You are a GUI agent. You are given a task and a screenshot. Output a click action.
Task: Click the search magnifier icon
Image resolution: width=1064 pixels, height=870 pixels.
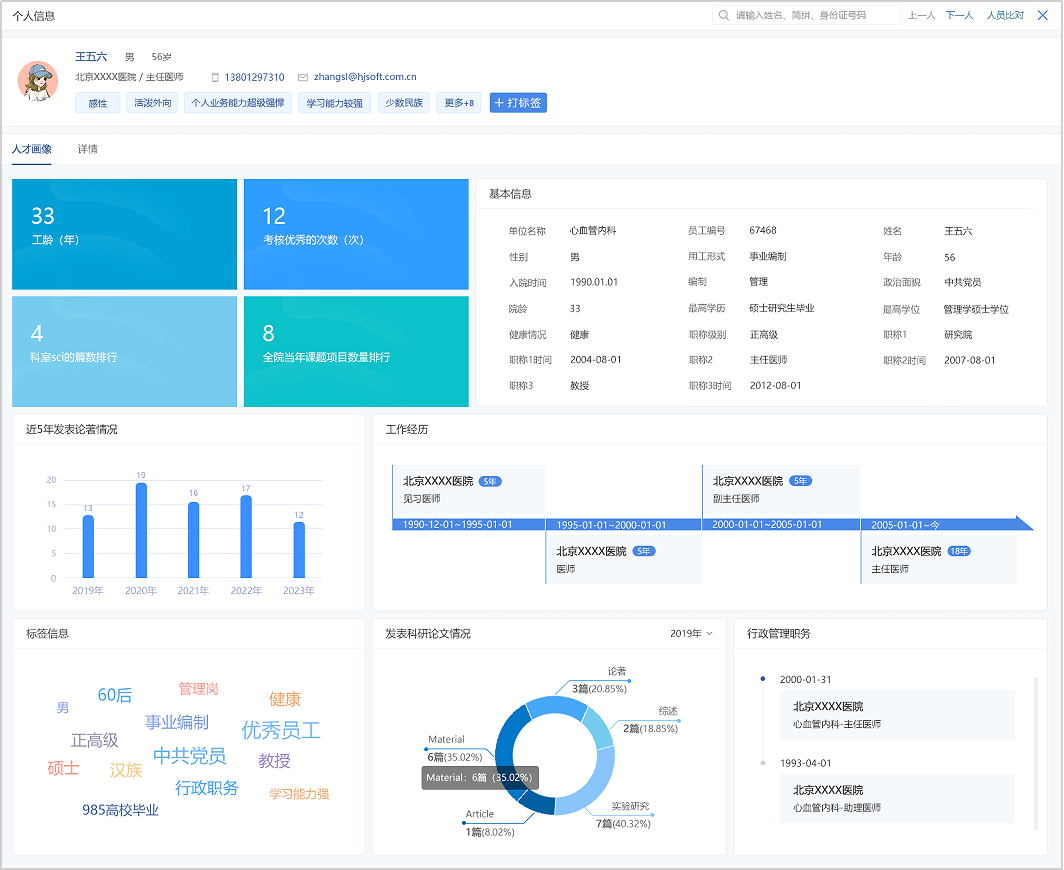tap(724, 15)
